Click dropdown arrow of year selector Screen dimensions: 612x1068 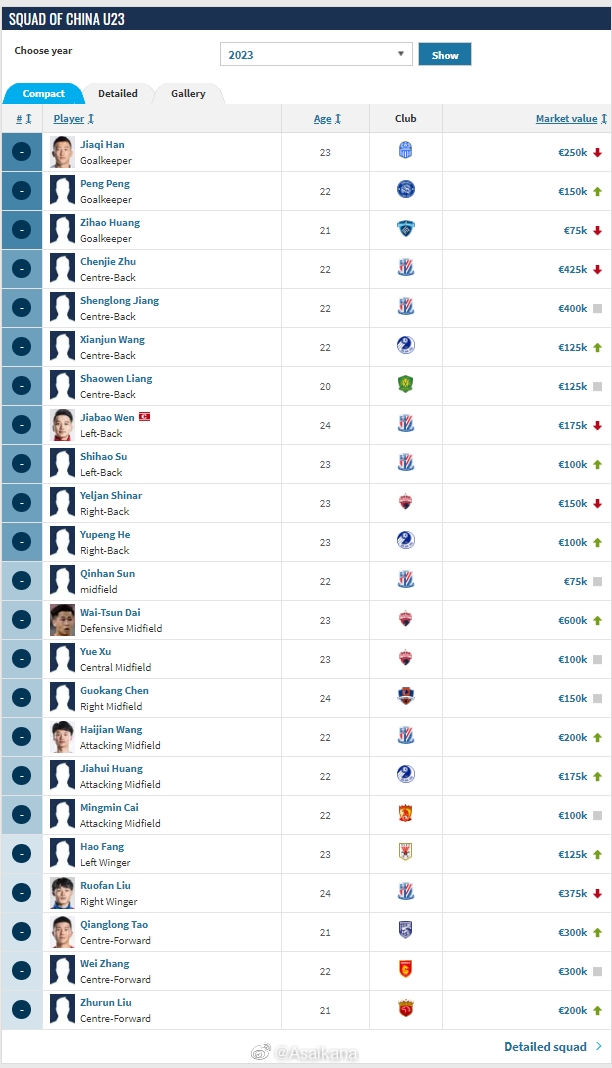click(x=401, y=54)
